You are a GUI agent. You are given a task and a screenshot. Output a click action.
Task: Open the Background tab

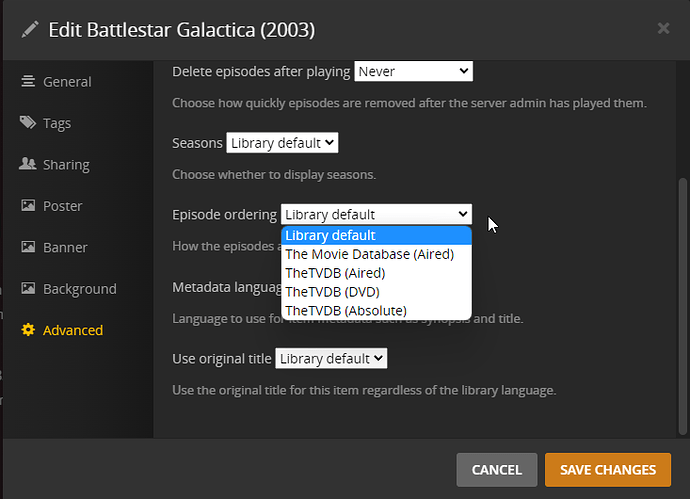click(x=80, y=289)
